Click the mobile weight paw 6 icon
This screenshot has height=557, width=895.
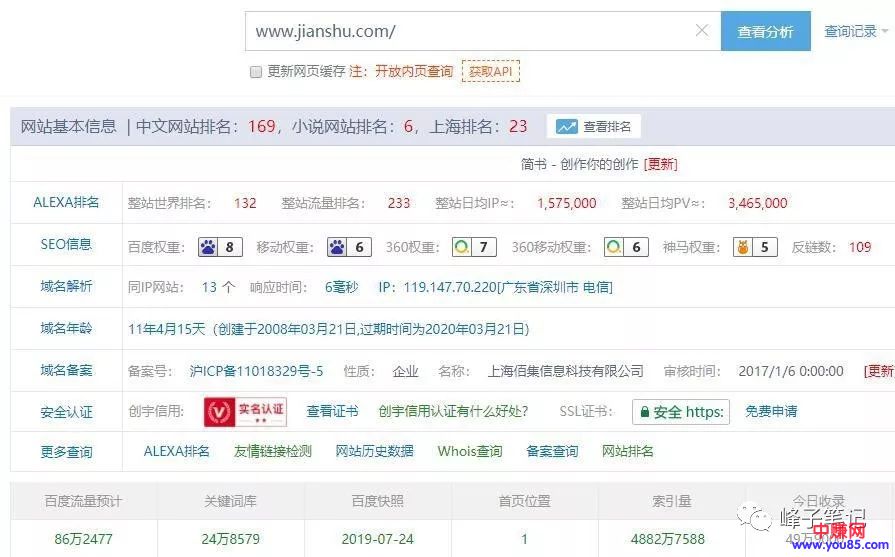point(348,247)
